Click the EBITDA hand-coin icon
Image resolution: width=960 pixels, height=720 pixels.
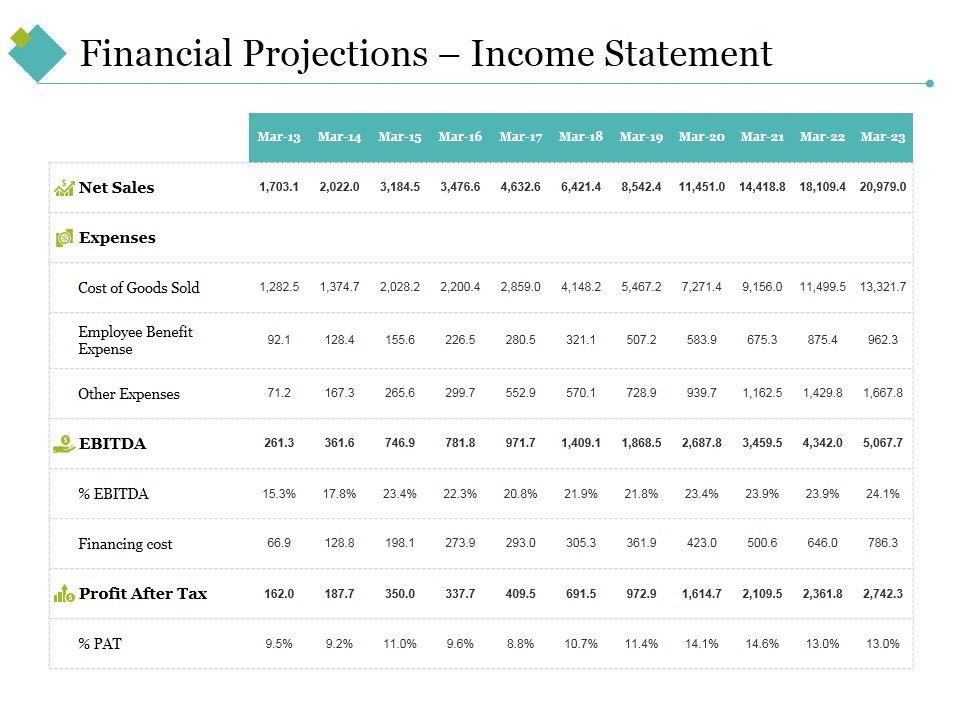coord(64,443)
